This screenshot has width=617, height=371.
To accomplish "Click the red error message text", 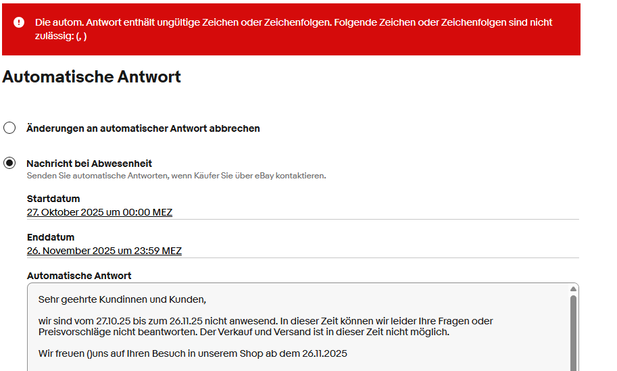I will tap(294, 29).
